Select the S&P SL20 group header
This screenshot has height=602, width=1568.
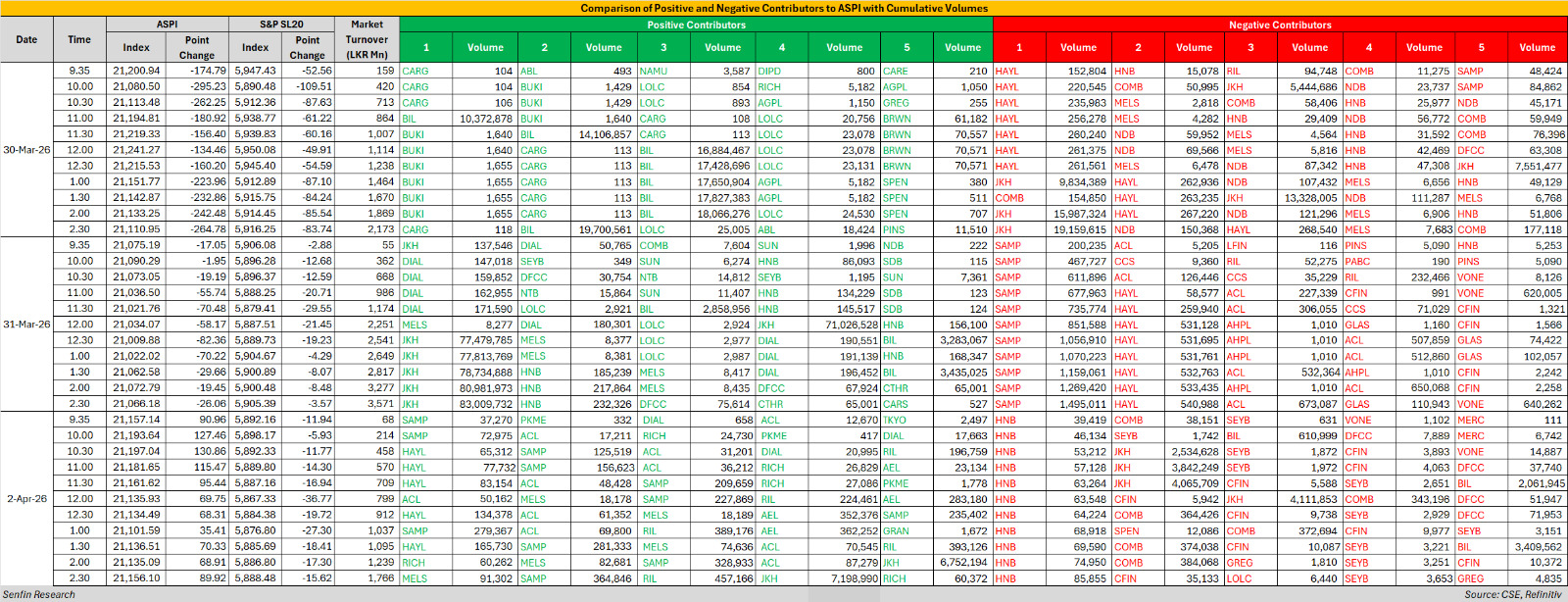[281, 25]
